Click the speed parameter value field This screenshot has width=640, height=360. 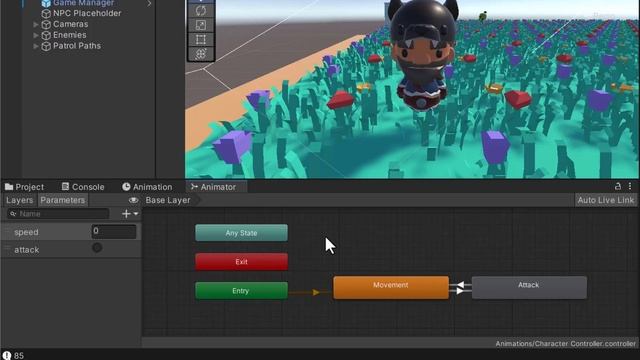pyautogui.click(x=114, y=231)
